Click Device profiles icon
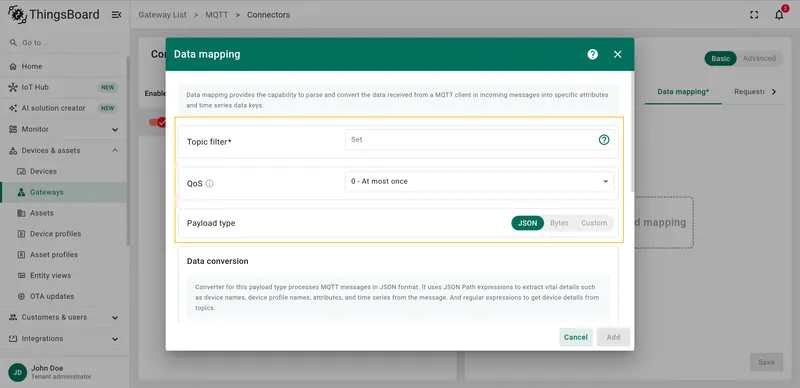The width and height of the screenshot is (800, 388). 21,234
